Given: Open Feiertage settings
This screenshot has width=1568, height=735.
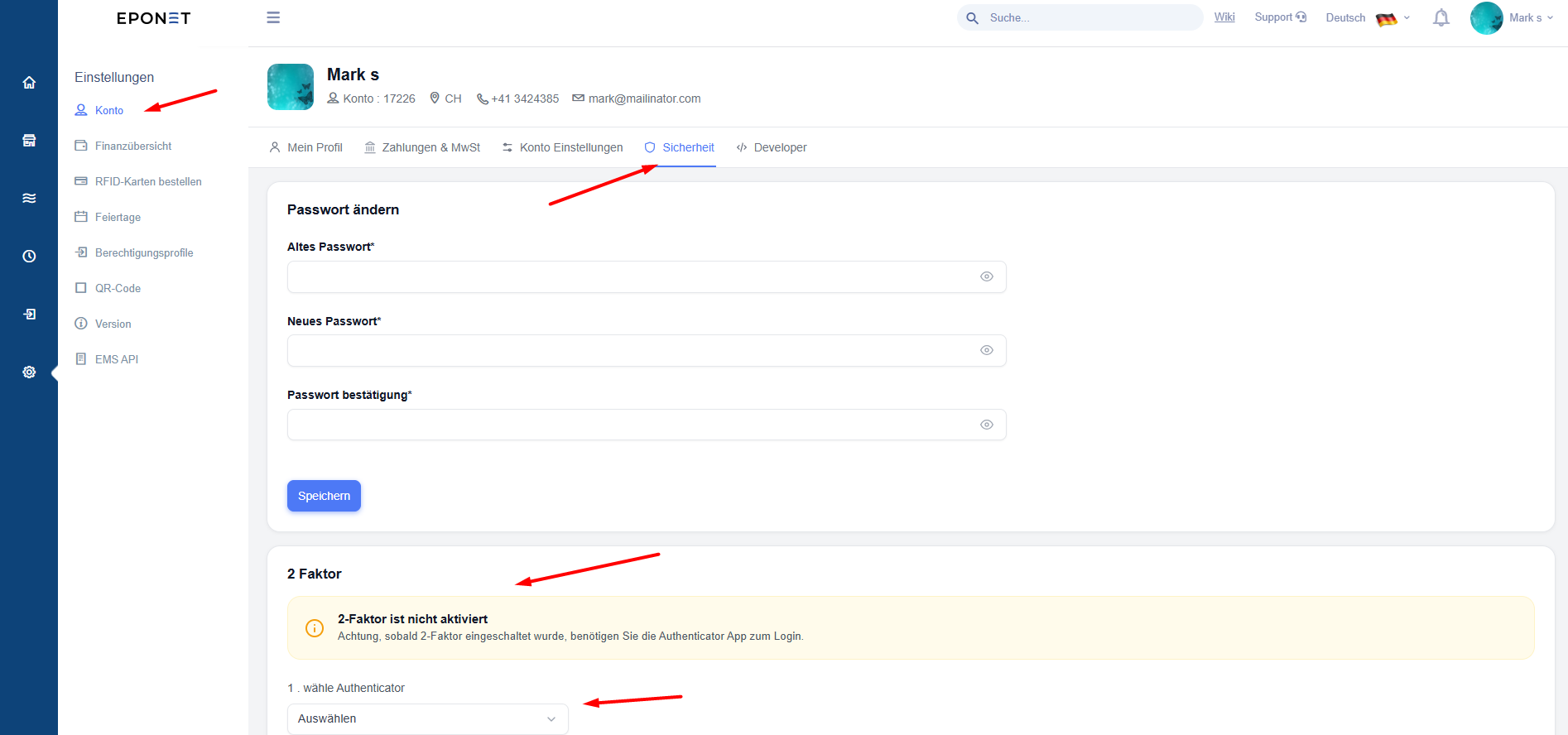Looking at the screenshot, I should click(108, 217).
